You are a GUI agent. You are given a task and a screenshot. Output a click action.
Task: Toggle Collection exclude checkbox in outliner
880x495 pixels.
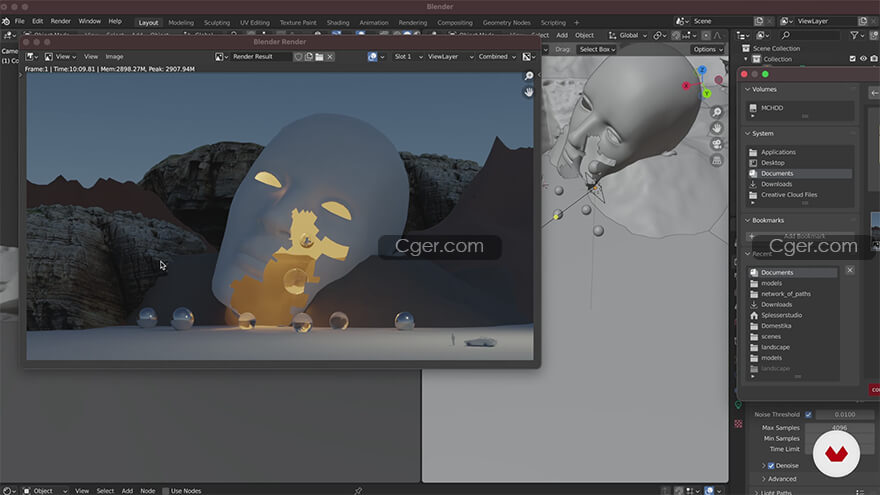tap(852, 59)
